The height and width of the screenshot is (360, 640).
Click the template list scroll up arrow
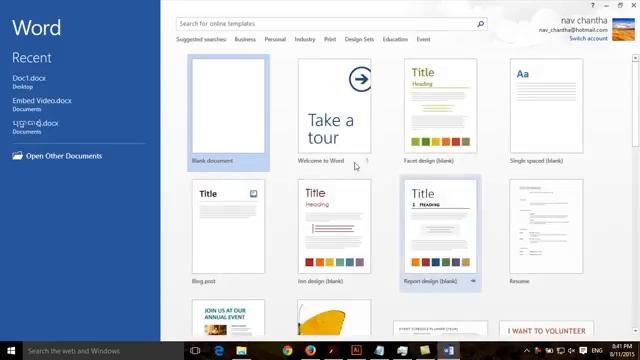[635, 58]
